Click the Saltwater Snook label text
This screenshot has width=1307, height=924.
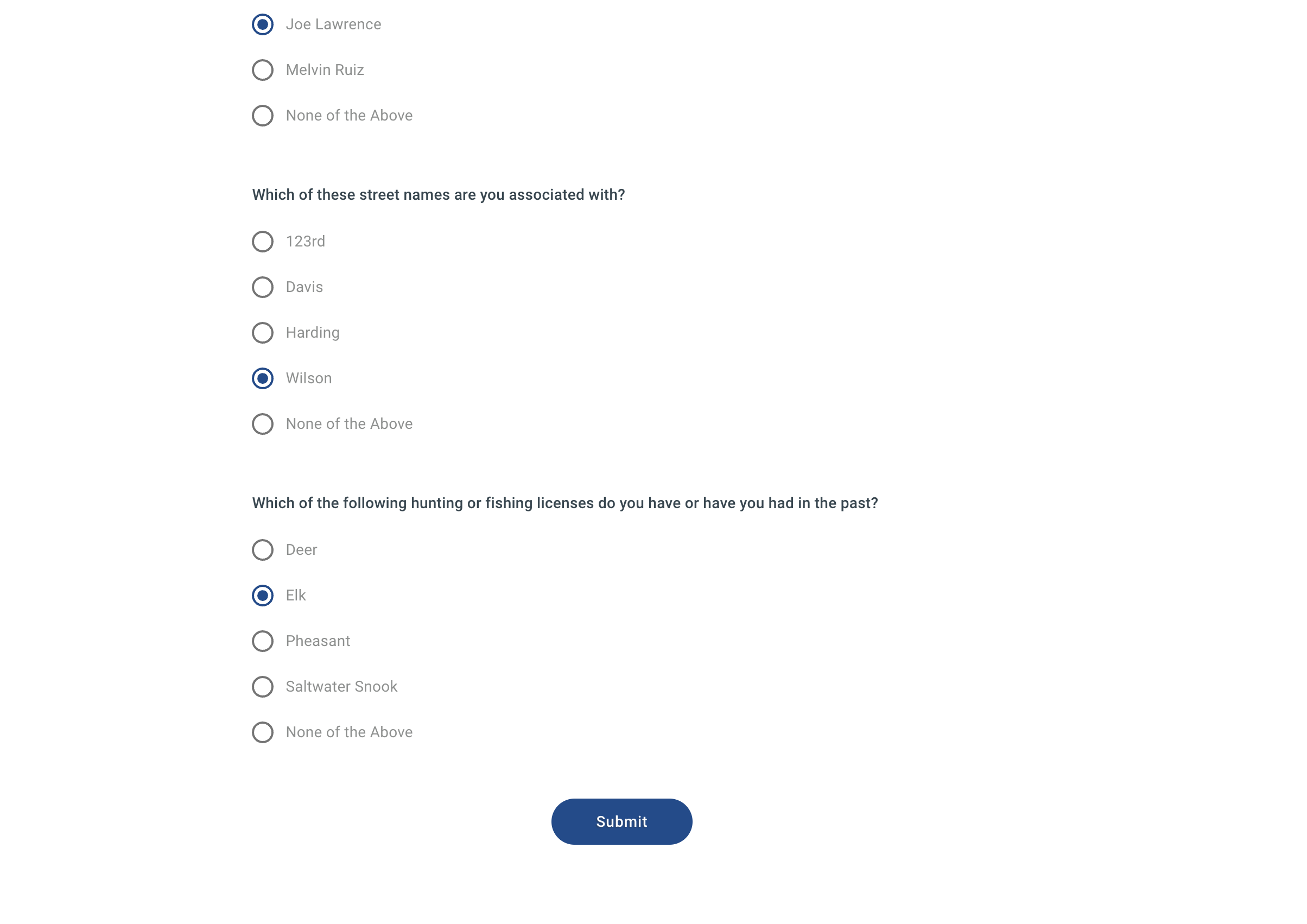click(x=341, y=687)
